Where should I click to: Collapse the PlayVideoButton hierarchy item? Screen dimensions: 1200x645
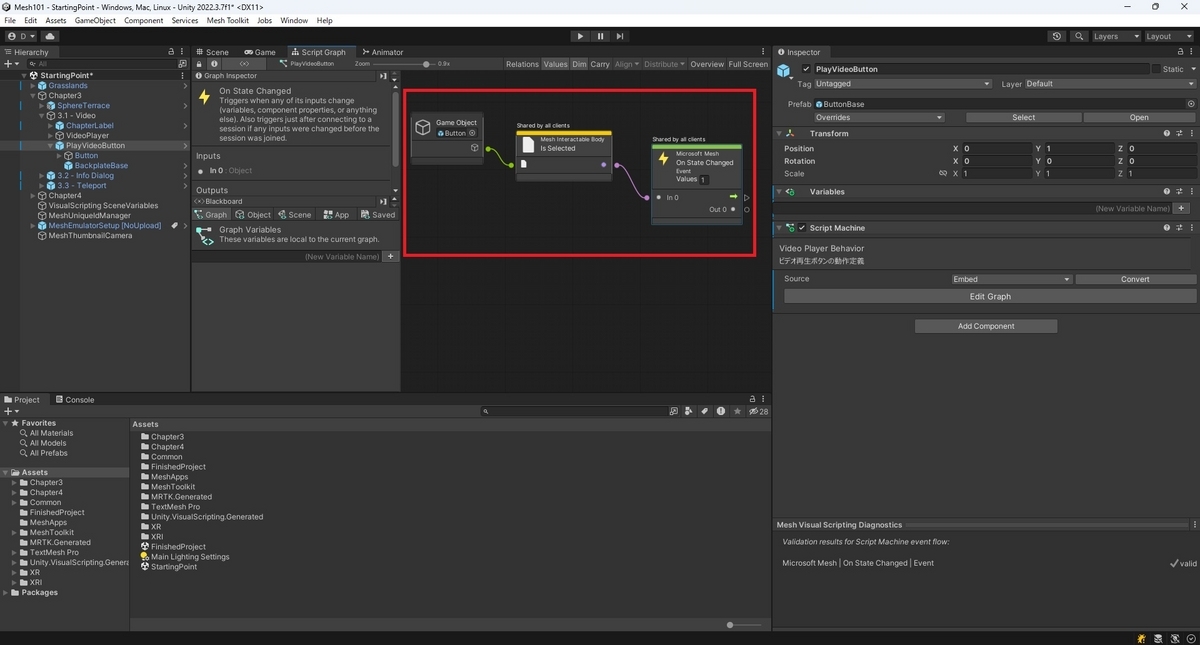51,145
